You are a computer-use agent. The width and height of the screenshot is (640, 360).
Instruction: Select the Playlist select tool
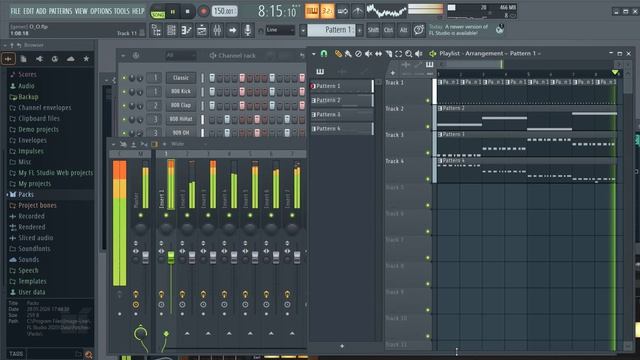(x=398, y=53)
